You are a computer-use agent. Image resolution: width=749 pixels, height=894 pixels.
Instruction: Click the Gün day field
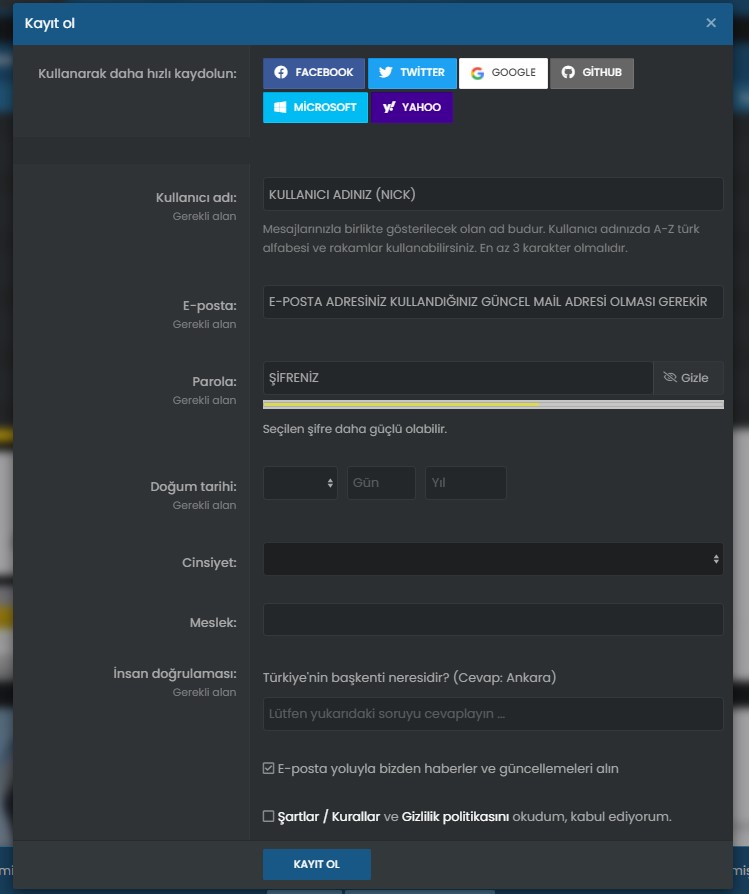(x=381, y=483)
